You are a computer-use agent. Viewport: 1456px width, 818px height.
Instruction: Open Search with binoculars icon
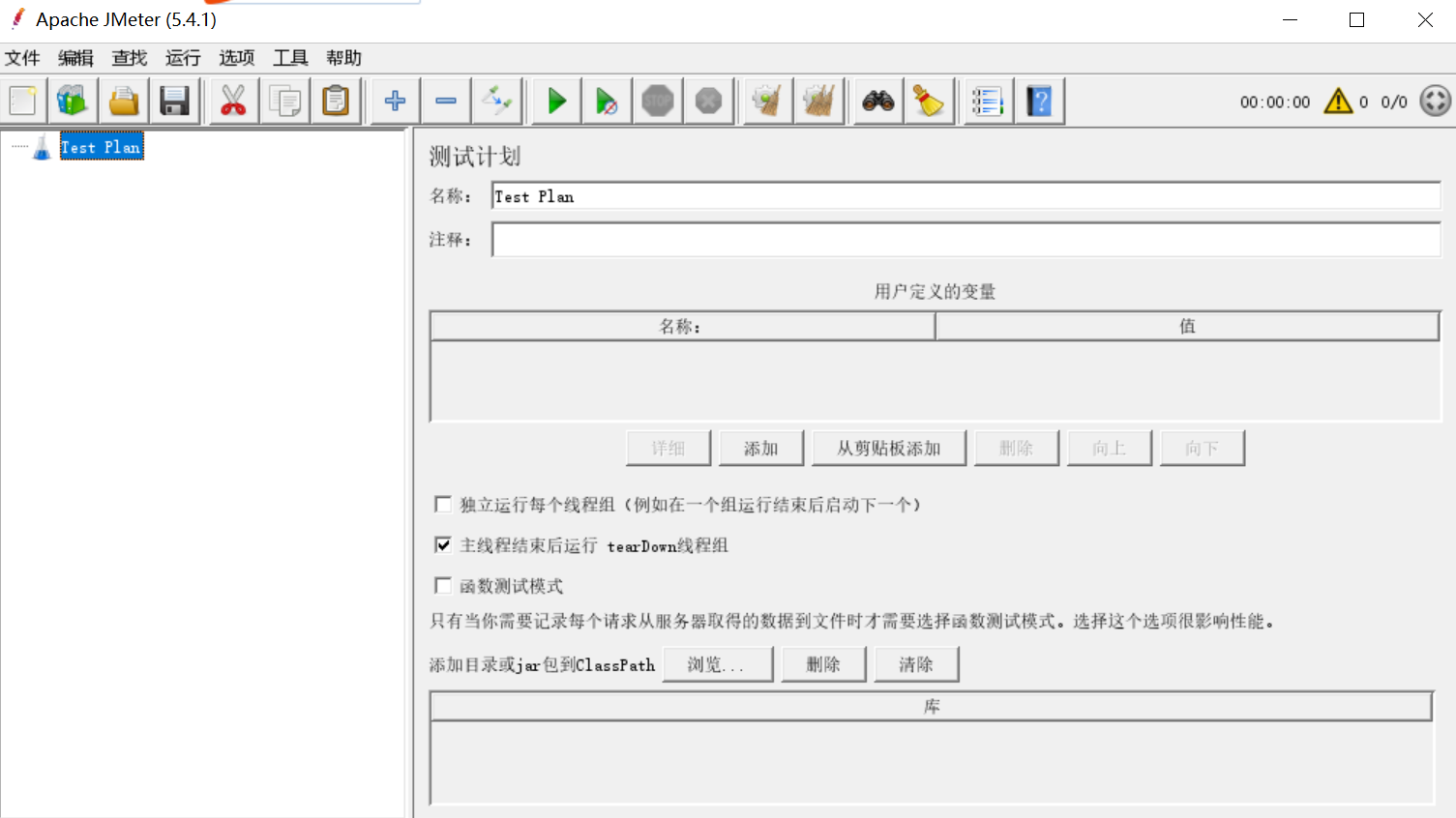[878, 101]
